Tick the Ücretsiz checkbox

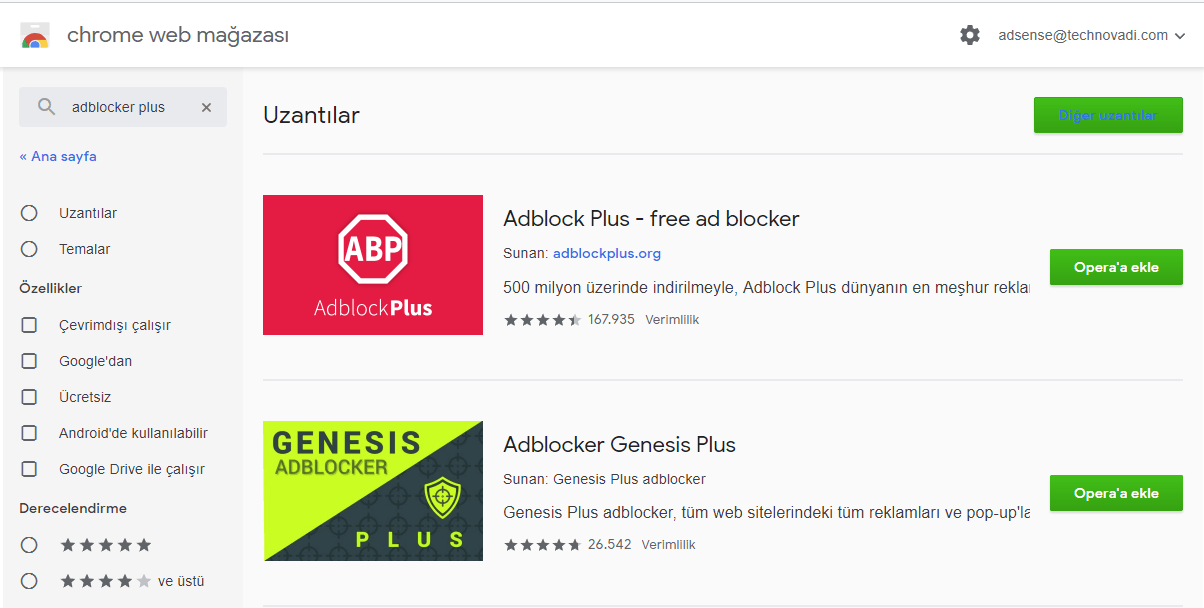pyautogui.click(x=29, y=397)
